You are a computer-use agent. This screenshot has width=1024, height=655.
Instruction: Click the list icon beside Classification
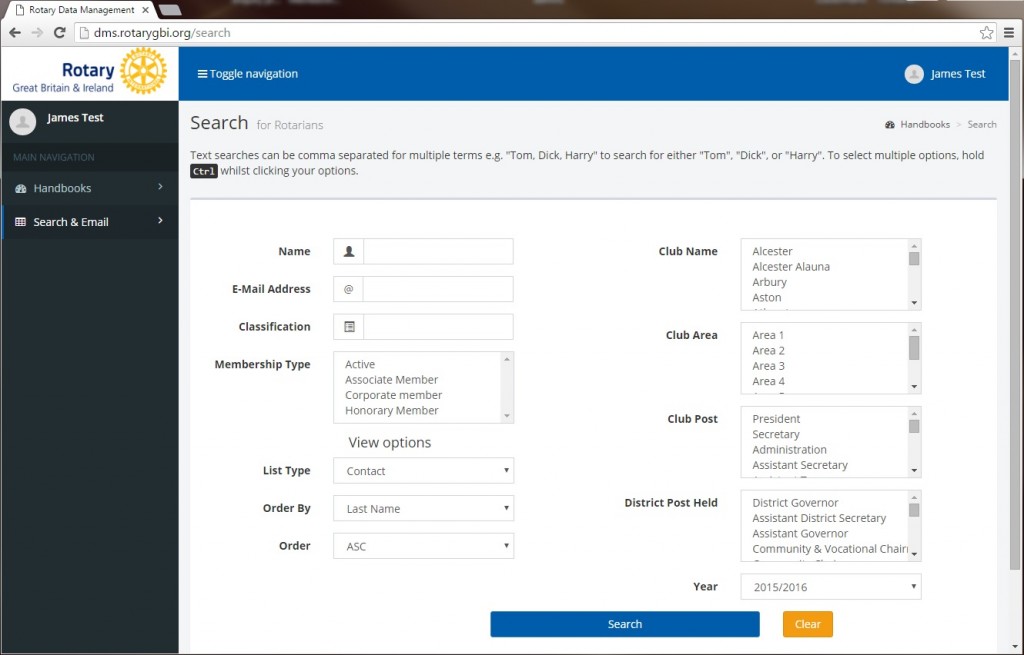[349, 327]
